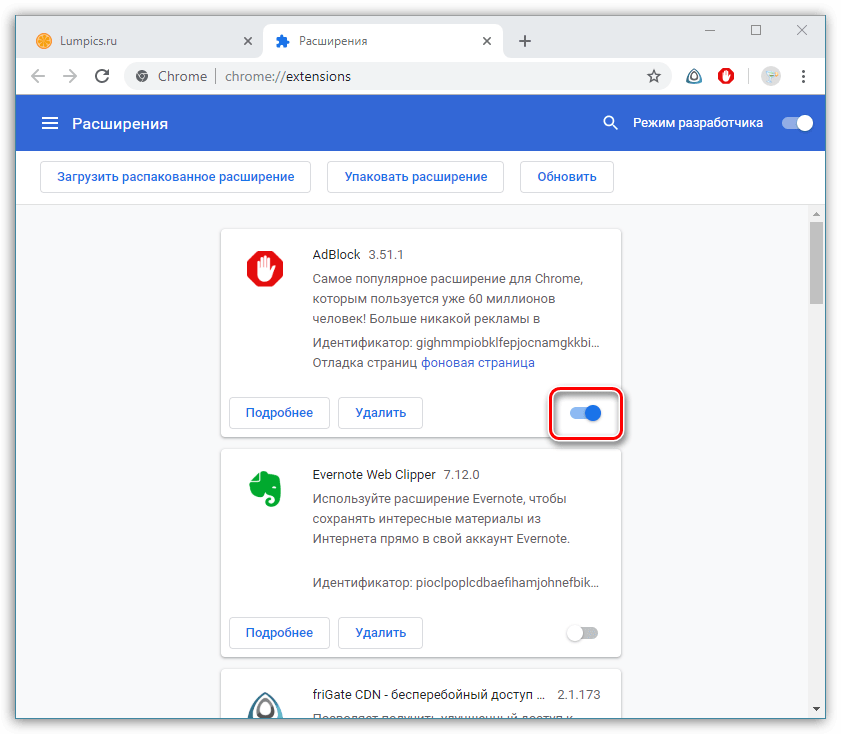Bookmark this page with the star icon
841x734 pixels.
[653, 76]
